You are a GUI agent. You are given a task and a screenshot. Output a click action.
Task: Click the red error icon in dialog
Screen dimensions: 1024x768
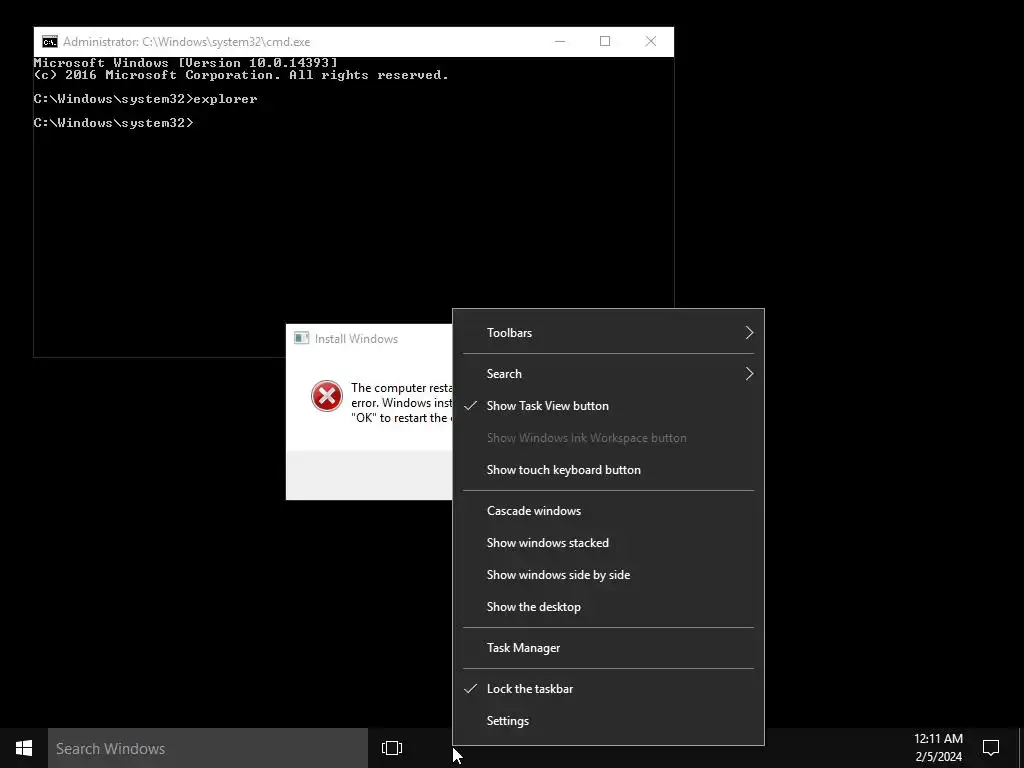pos(327,396)
